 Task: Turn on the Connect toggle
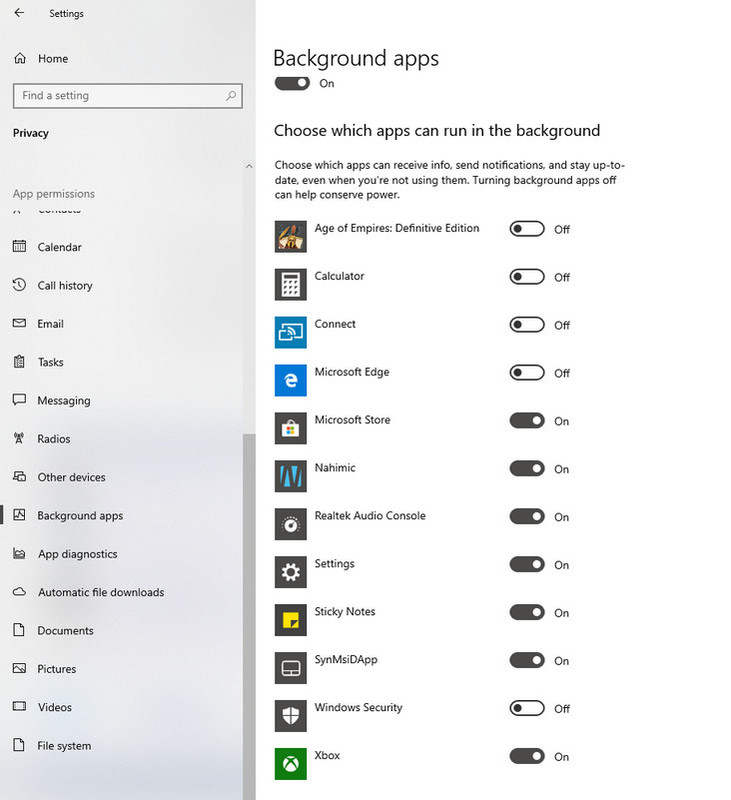527,325
